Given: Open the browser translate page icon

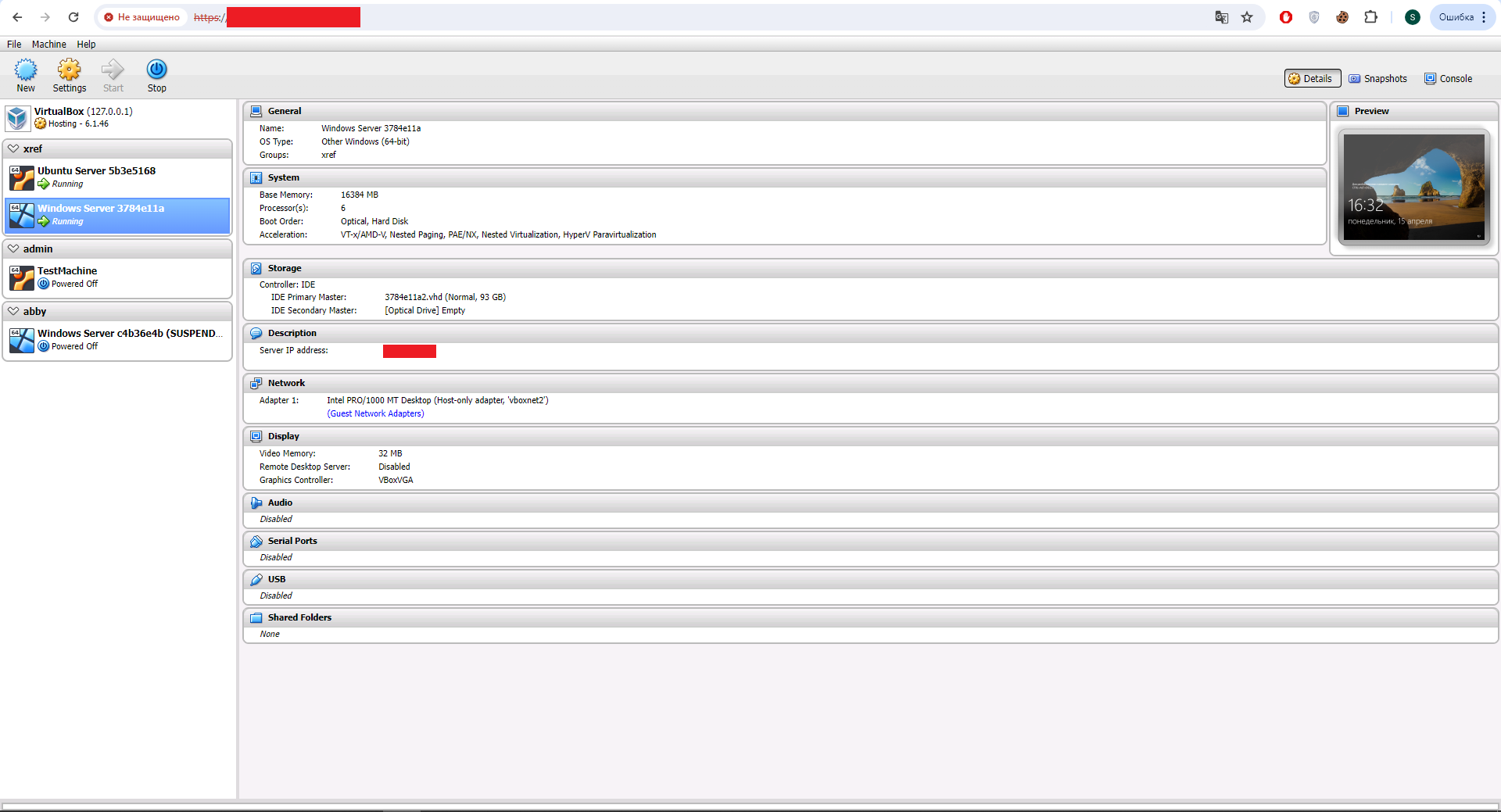Looking at the screenshot, I should (1222, 17).
